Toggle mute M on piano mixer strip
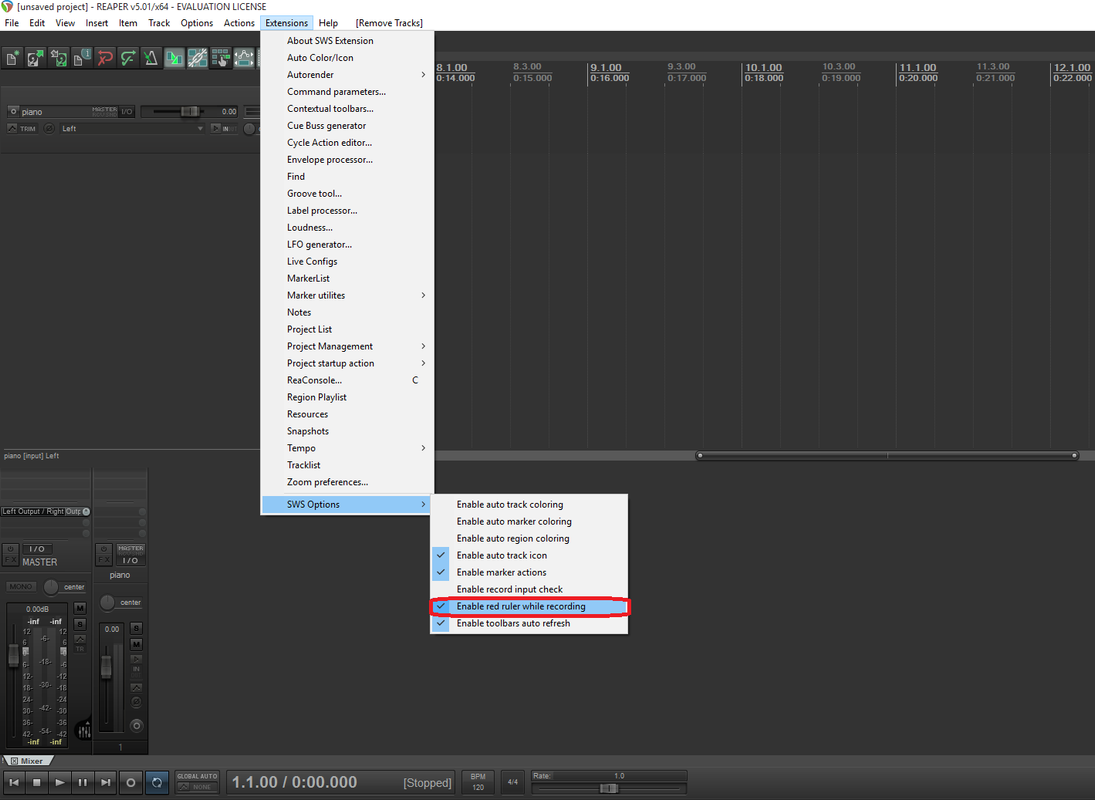The width and height of the screenshot is (1095, 800). tap(136, 644)
